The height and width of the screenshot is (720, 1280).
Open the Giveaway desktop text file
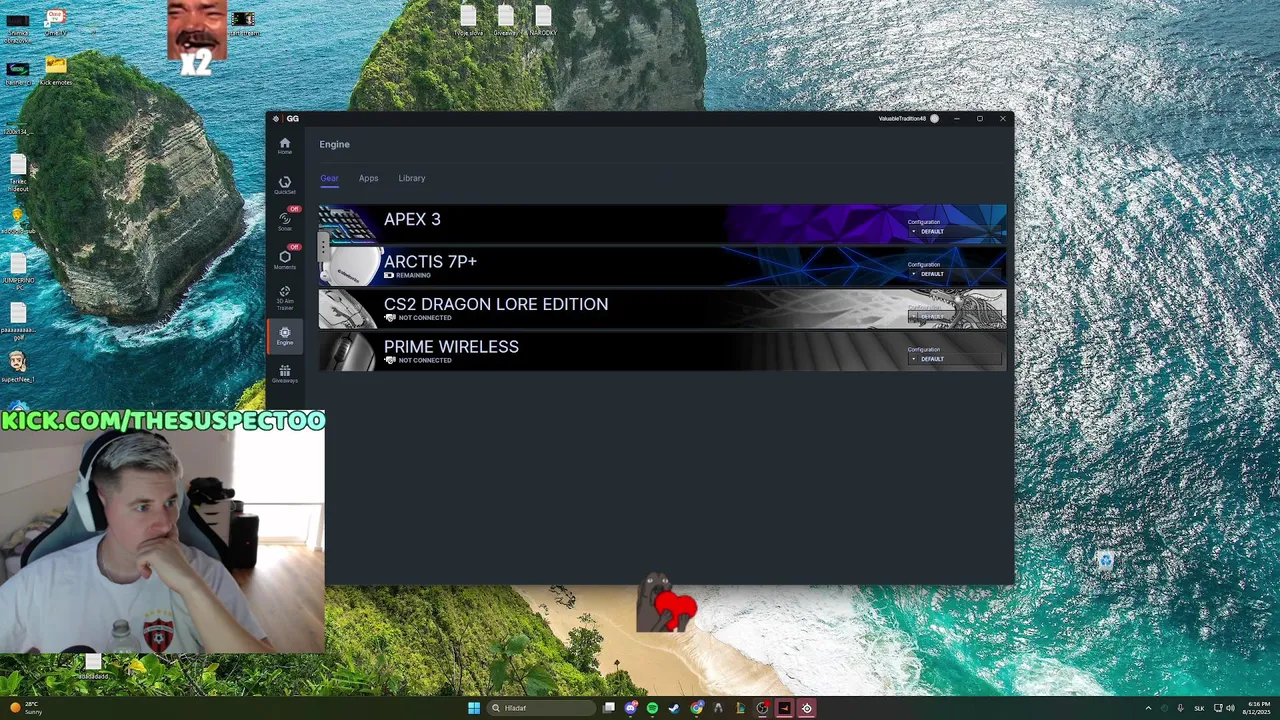[506, 20]
